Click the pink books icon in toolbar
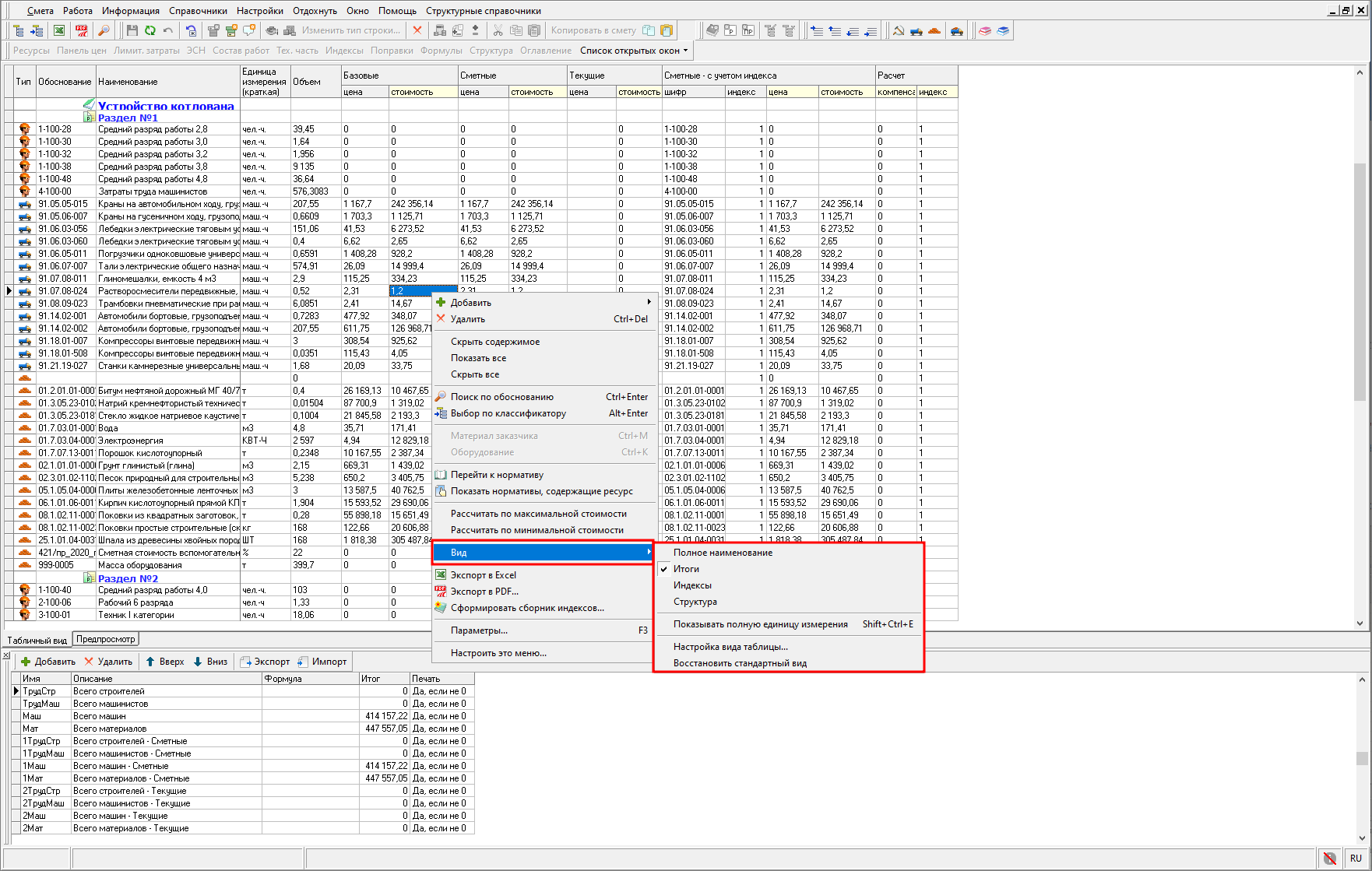The height and width of the screenshot is (871, 1372). [985, 30]
